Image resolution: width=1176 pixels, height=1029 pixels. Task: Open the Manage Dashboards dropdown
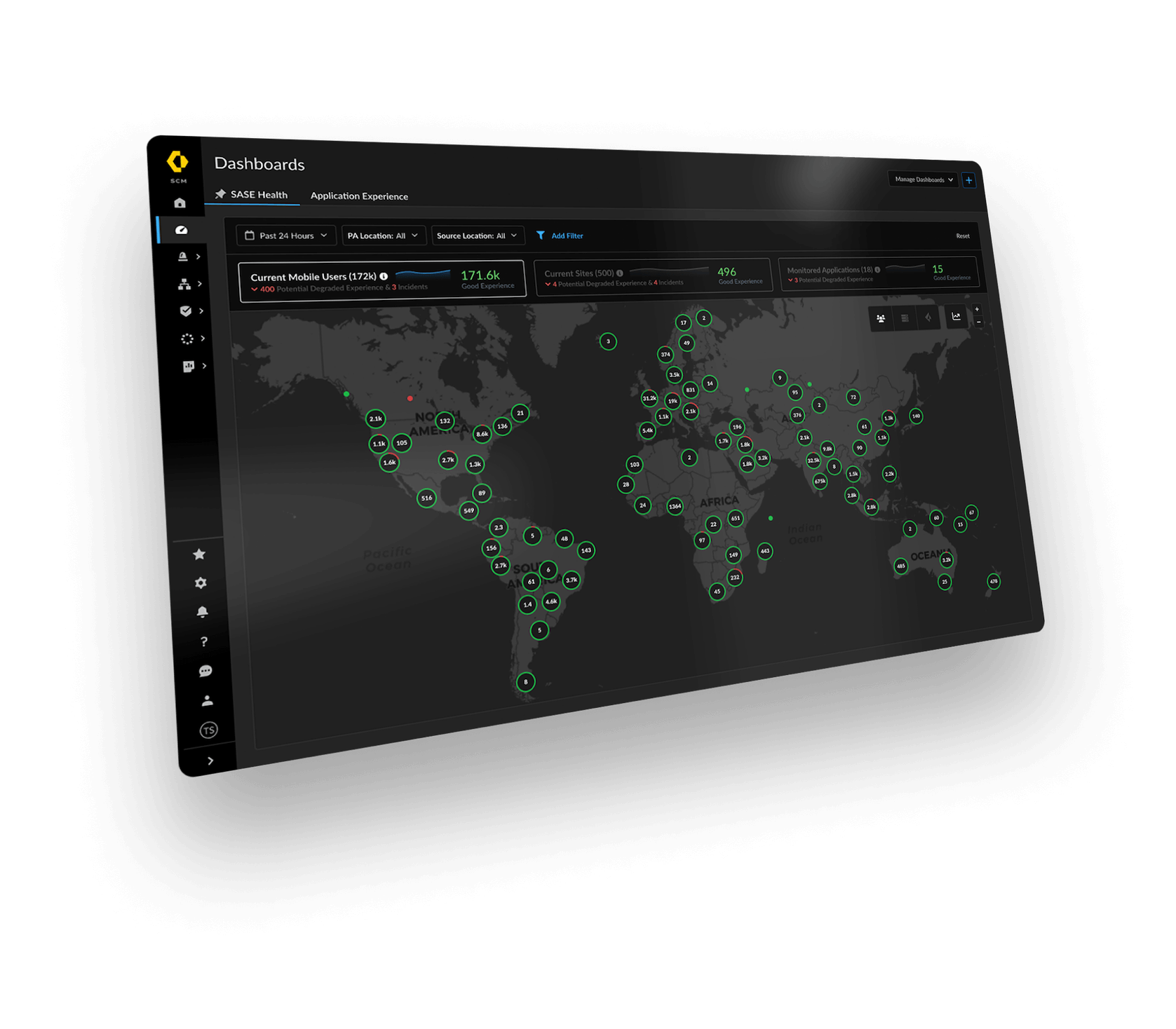pos(923,179)
